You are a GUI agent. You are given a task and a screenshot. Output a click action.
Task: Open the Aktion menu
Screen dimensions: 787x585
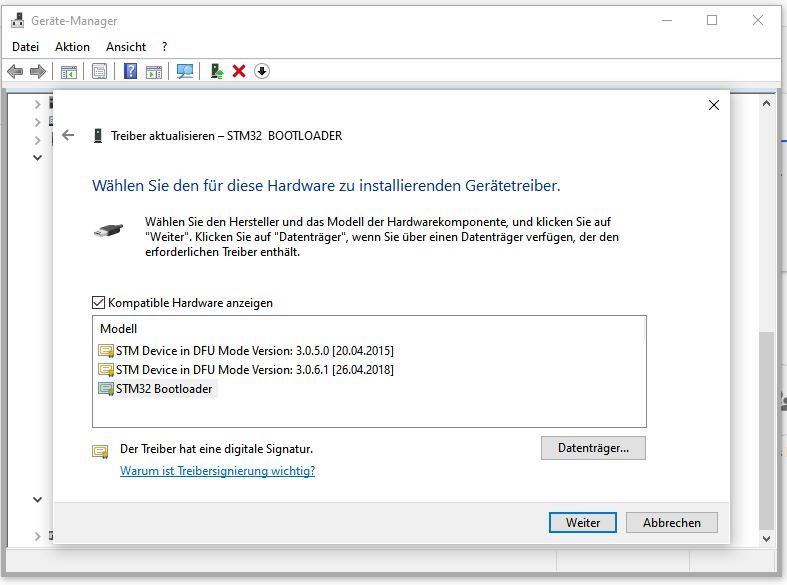[72, 47]
